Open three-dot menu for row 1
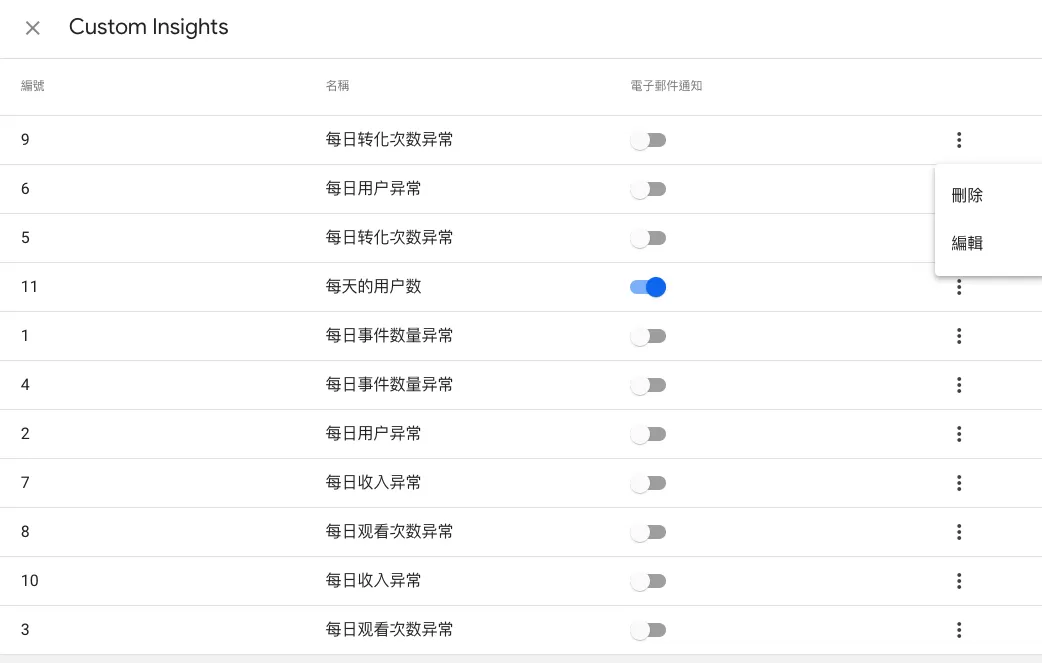 click(959, 336)
